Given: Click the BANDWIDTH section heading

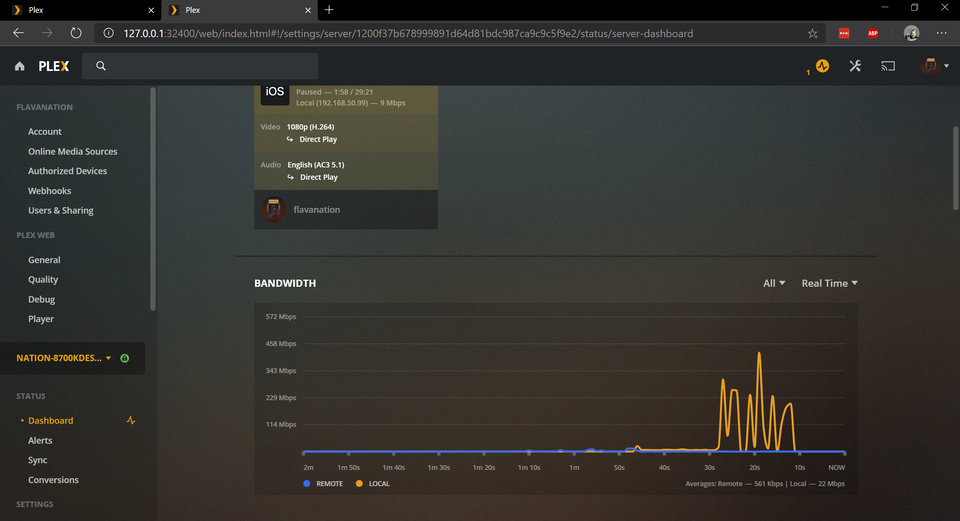Looking at the screenshot, I should coord(285,283).
